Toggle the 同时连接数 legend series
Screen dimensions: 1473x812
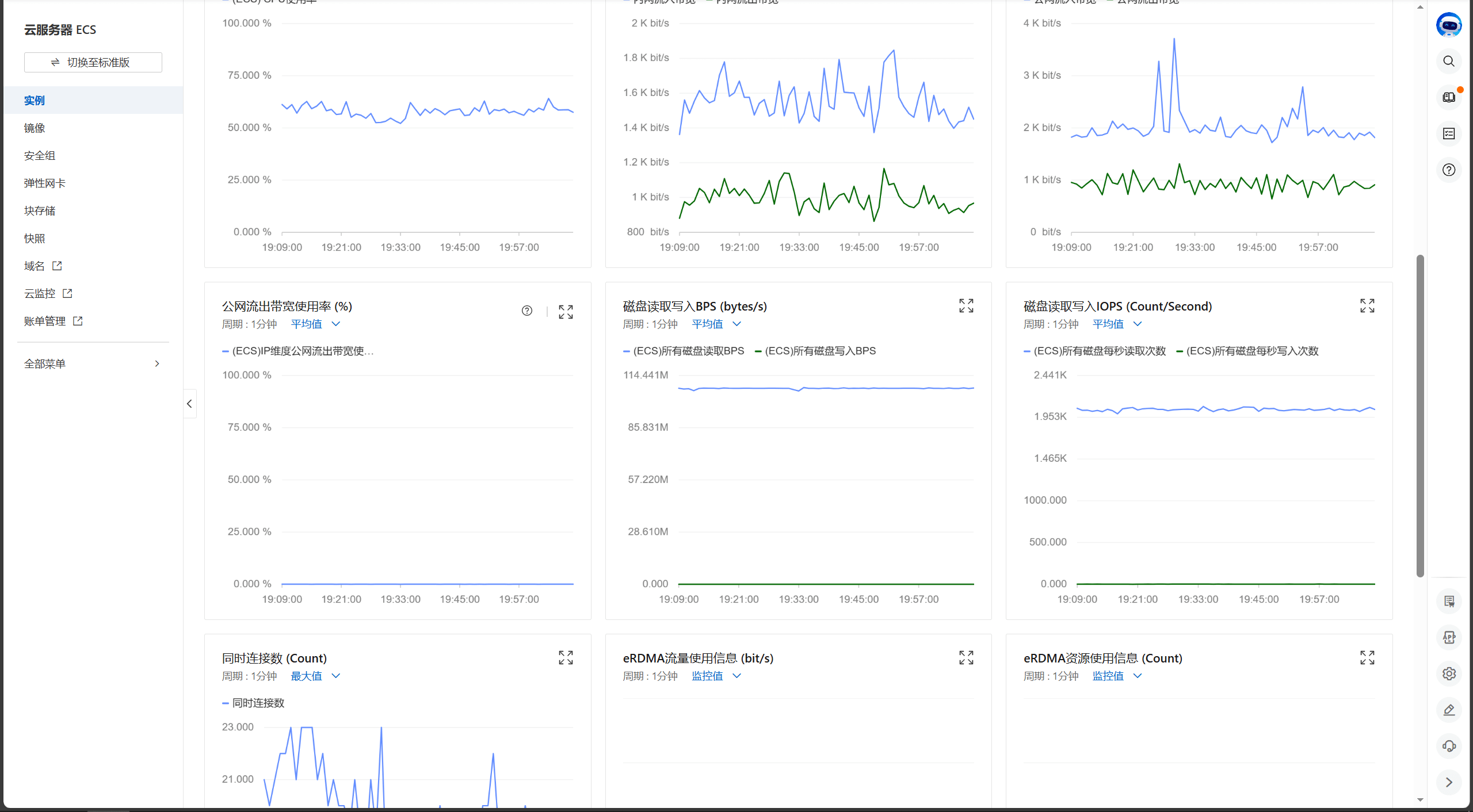(257, 703)
